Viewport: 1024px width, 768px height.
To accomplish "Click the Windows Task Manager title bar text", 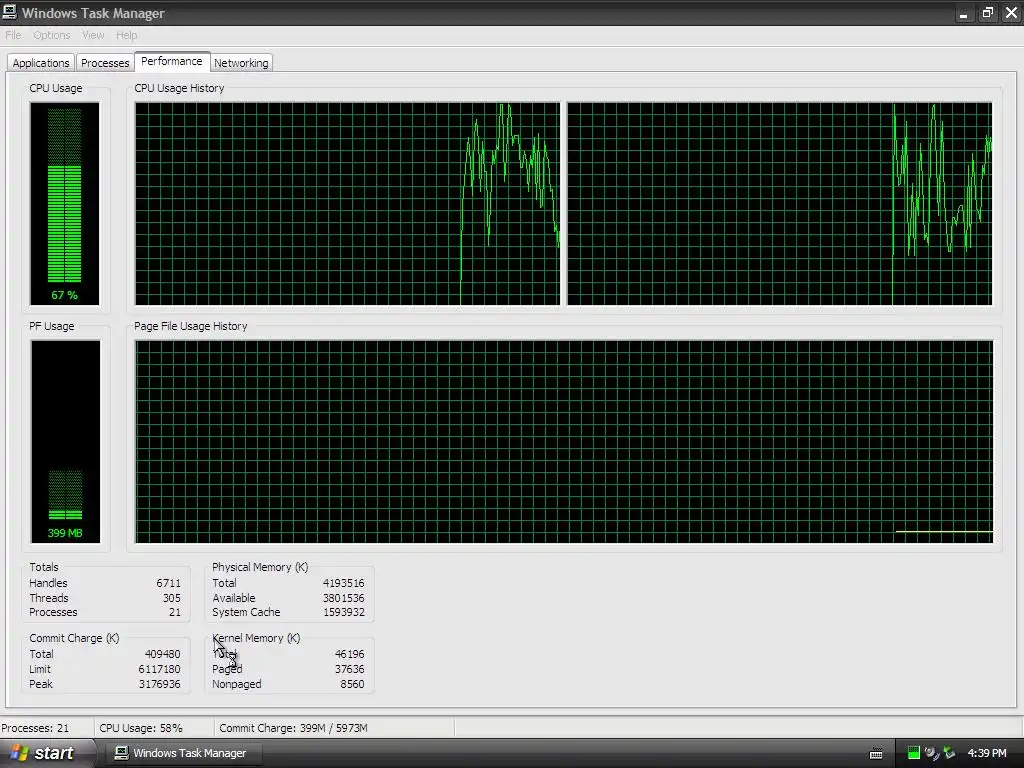I will (x=93, y=13).
